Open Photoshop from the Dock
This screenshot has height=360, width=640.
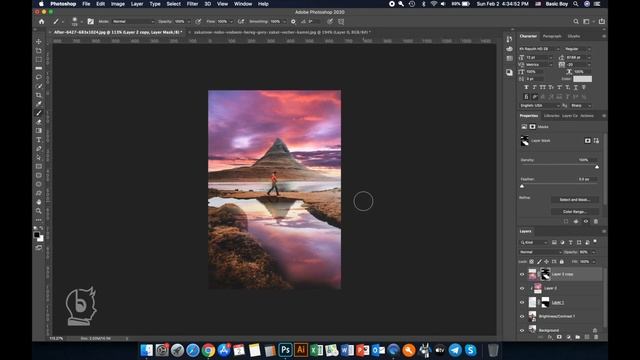point(285,350)
